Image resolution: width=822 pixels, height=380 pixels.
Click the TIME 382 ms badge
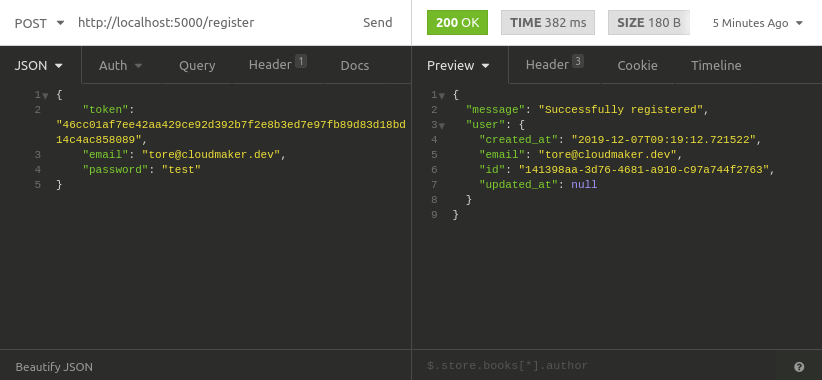548,23
